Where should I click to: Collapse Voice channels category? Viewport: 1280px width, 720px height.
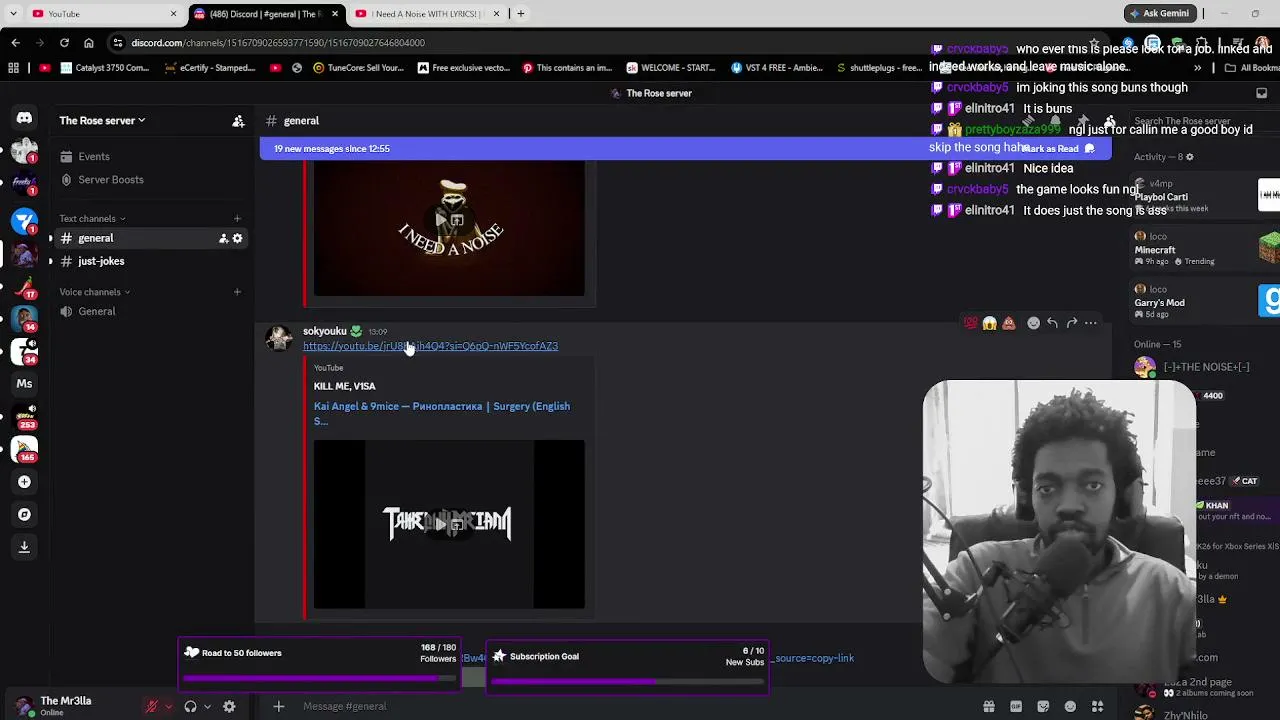click(x=95, y=292)
